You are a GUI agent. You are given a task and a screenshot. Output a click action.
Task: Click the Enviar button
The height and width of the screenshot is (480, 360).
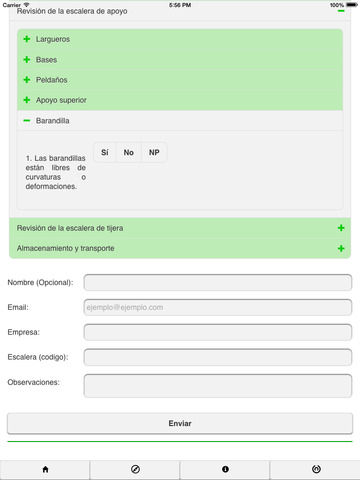(x=180, y=423)
